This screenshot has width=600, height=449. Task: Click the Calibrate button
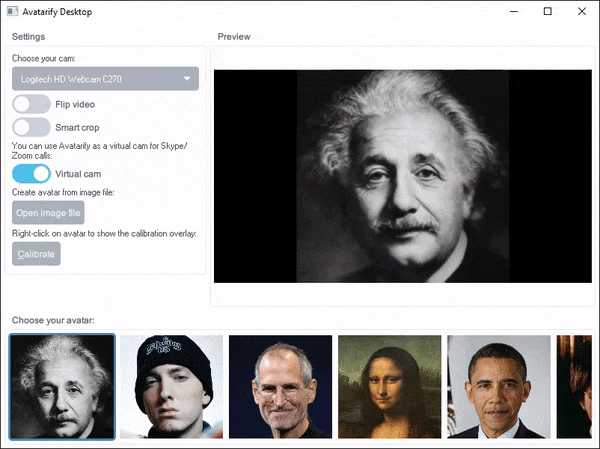point(36,254)
